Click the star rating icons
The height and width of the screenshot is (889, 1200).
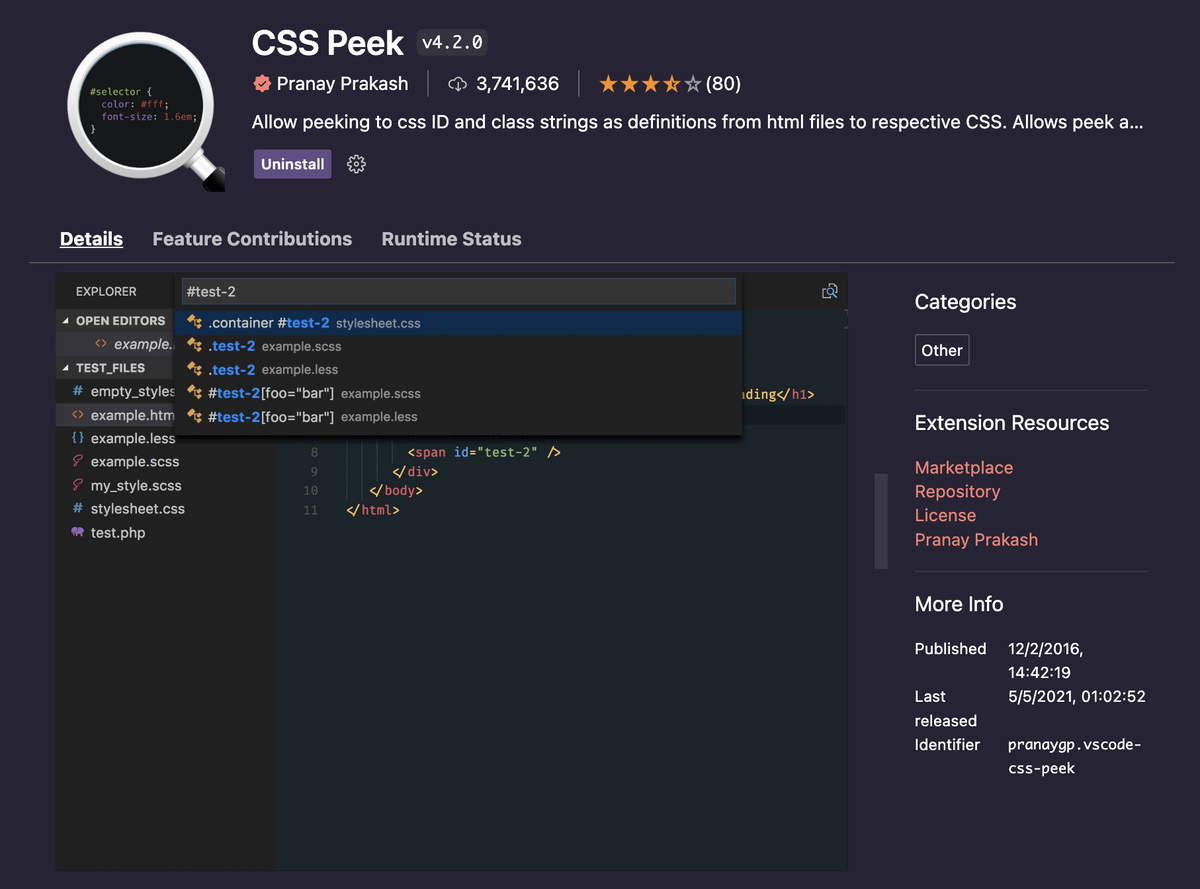[x=650, y=84]
